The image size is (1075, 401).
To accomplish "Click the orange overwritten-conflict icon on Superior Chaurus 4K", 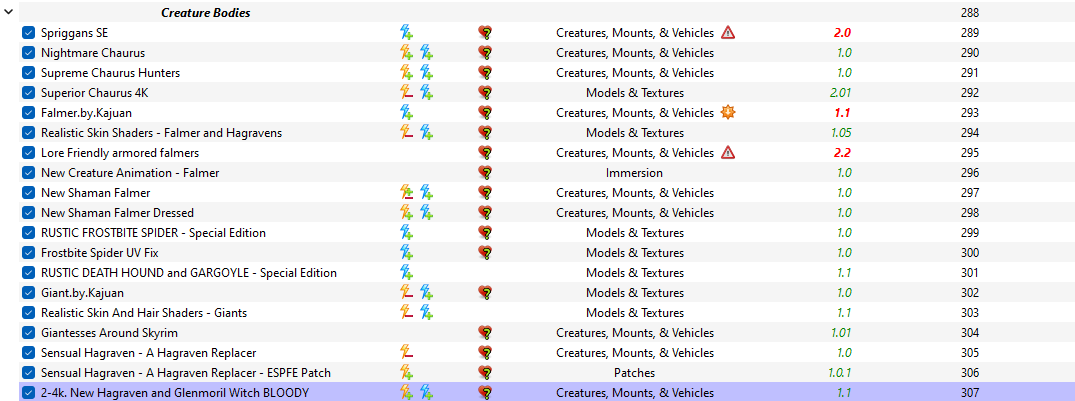I will (407, 93).
